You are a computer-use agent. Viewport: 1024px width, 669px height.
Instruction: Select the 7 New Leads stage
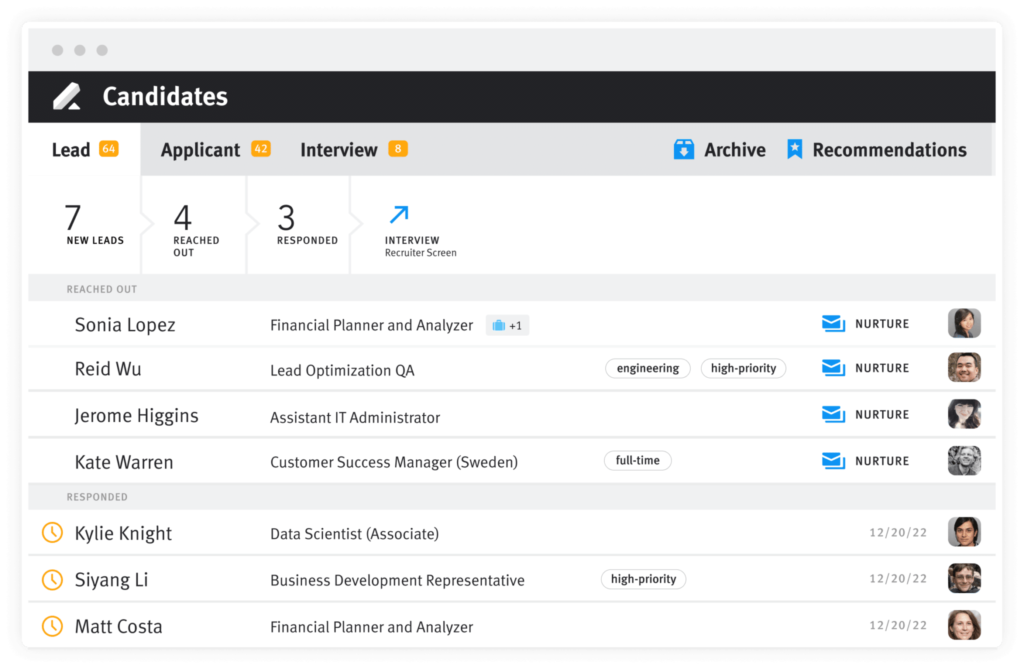click(x=85, y=225)
